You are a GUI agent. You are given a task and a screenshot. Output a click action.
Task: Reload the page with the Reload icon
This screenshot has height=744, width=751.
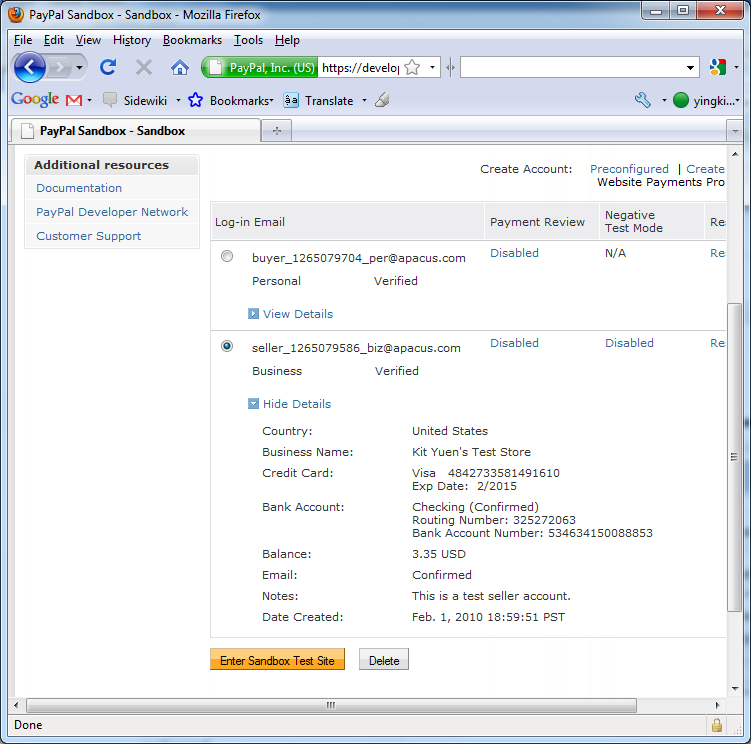pos(108,67)
